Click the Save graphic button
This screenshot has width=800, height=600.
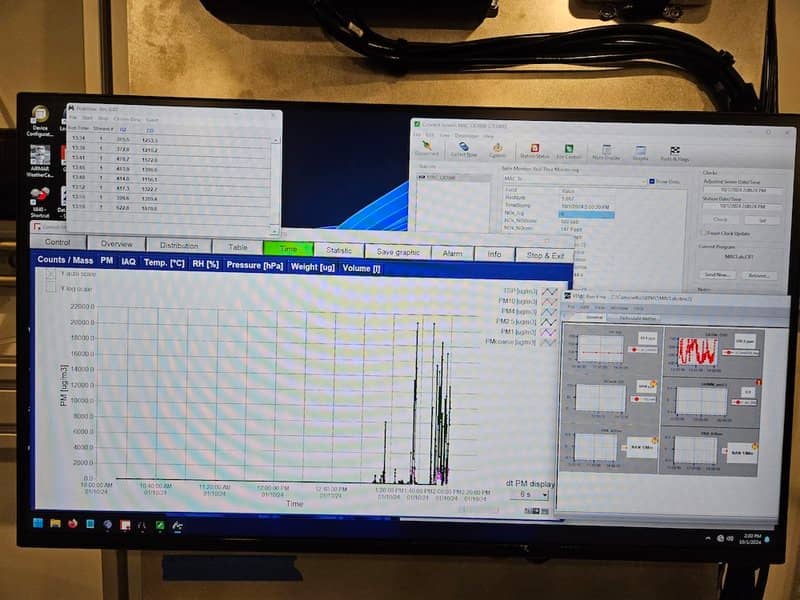398,252
